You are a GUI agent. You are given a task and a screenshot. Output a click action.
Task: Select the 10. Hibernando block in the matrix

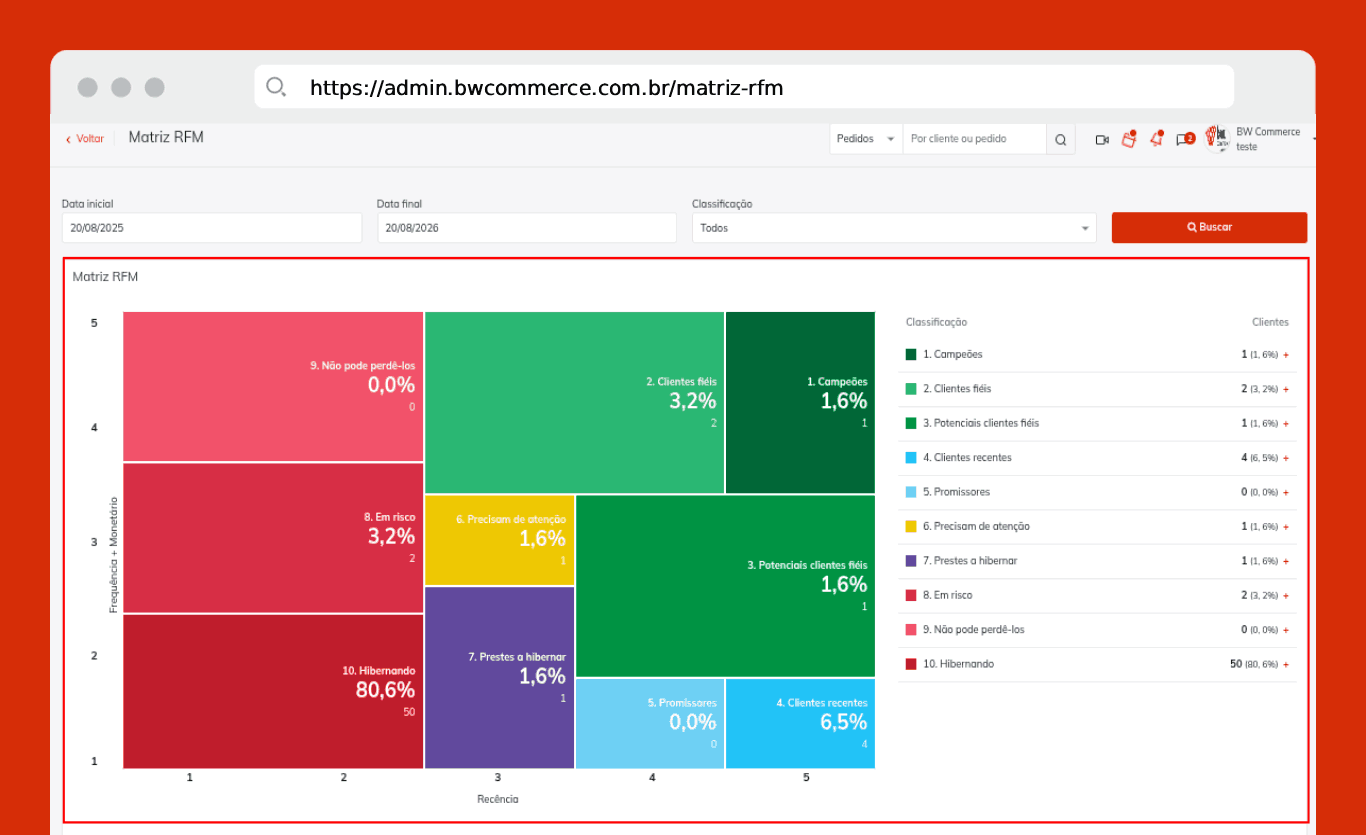tap(273, 691)
